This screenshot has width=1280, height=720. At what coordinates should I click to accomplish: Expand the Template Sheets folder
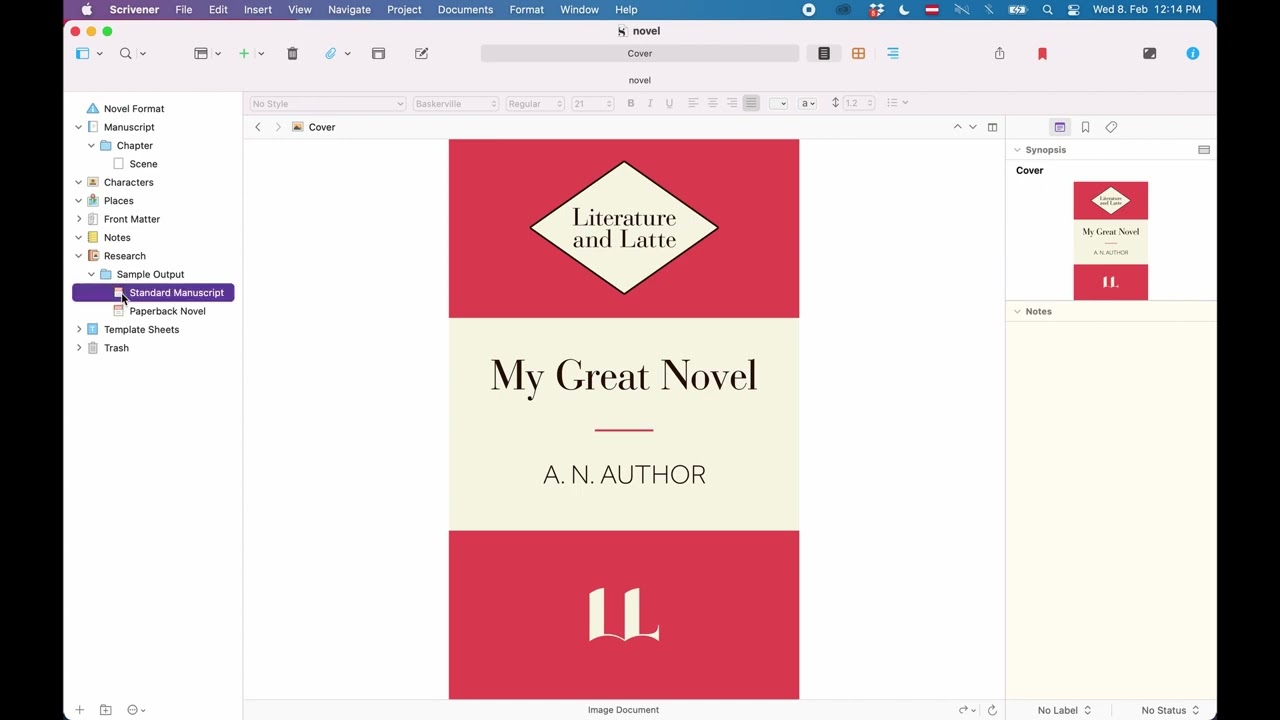(x=79, y=329)
